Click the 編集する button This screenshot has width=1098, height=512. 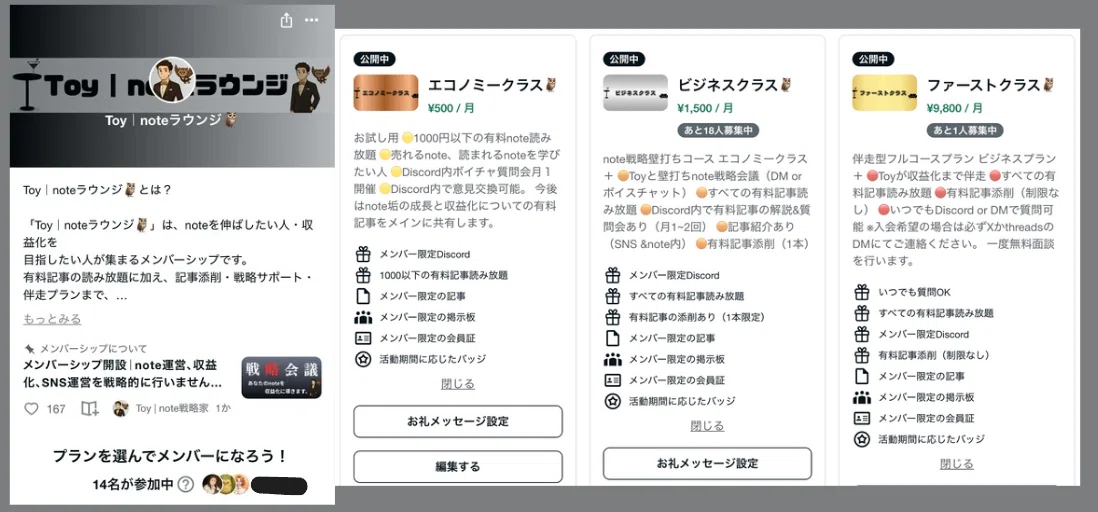click(x=458, y=466)
